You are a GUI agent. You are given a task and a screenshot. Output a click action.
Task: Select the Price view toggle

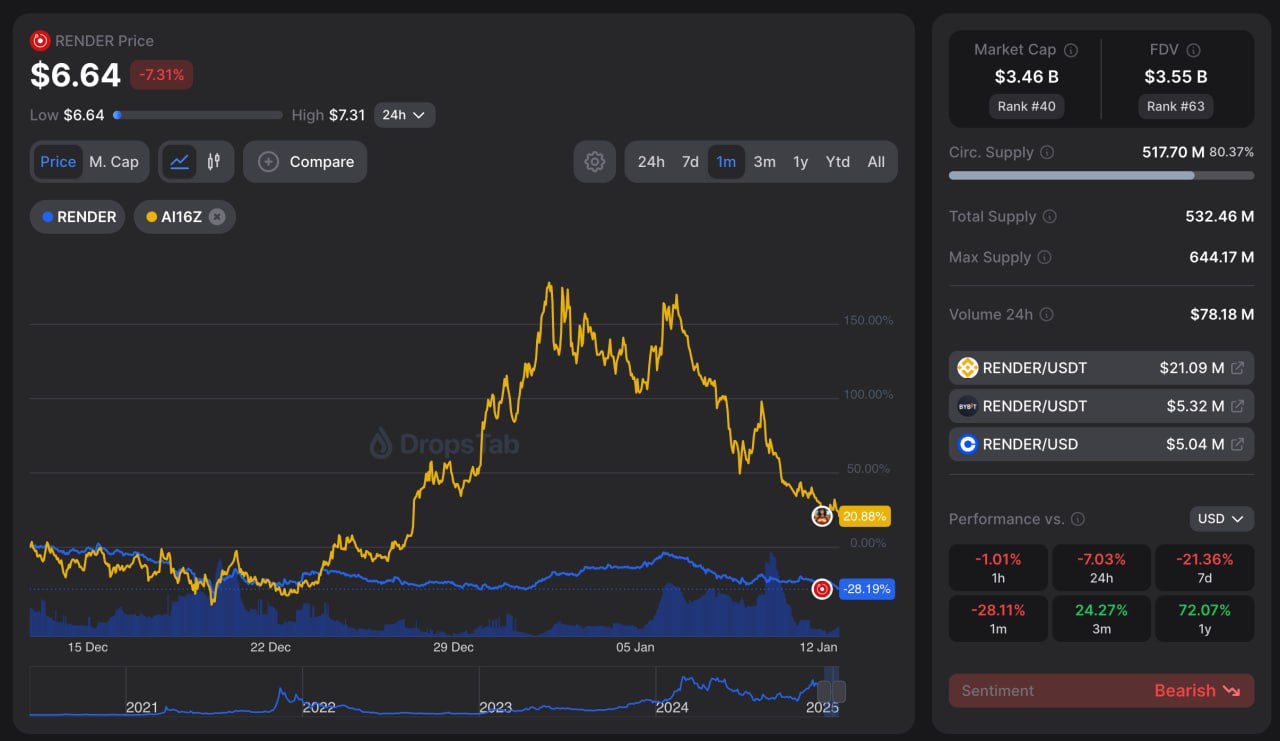[58, 162]
